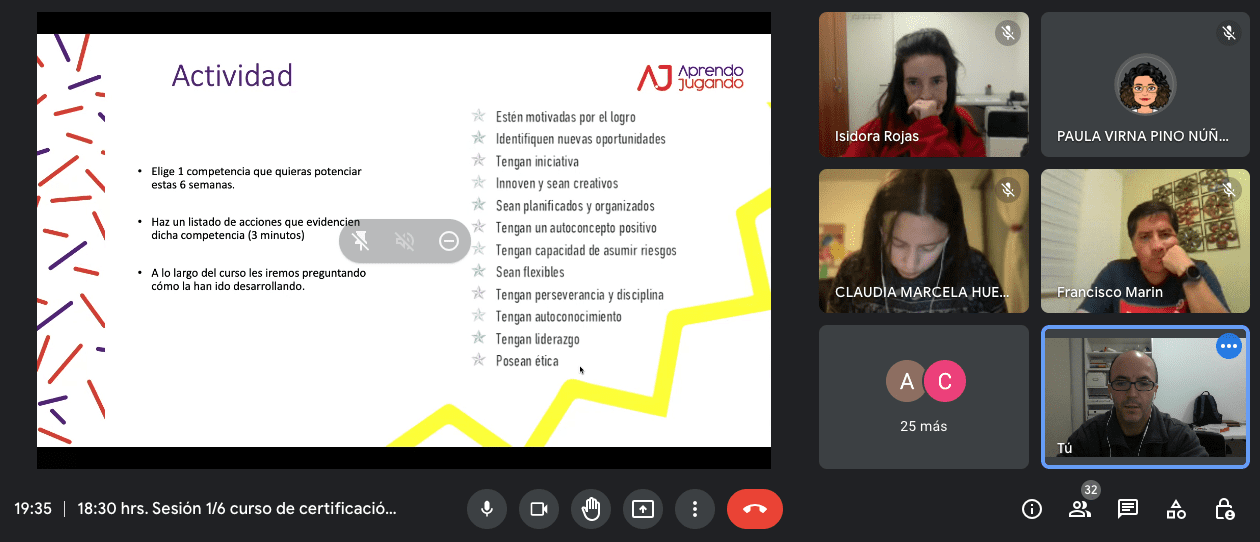Click the 'A' avatar in more tile
This screenshot has width=1260, height=542.
[907, 381]
